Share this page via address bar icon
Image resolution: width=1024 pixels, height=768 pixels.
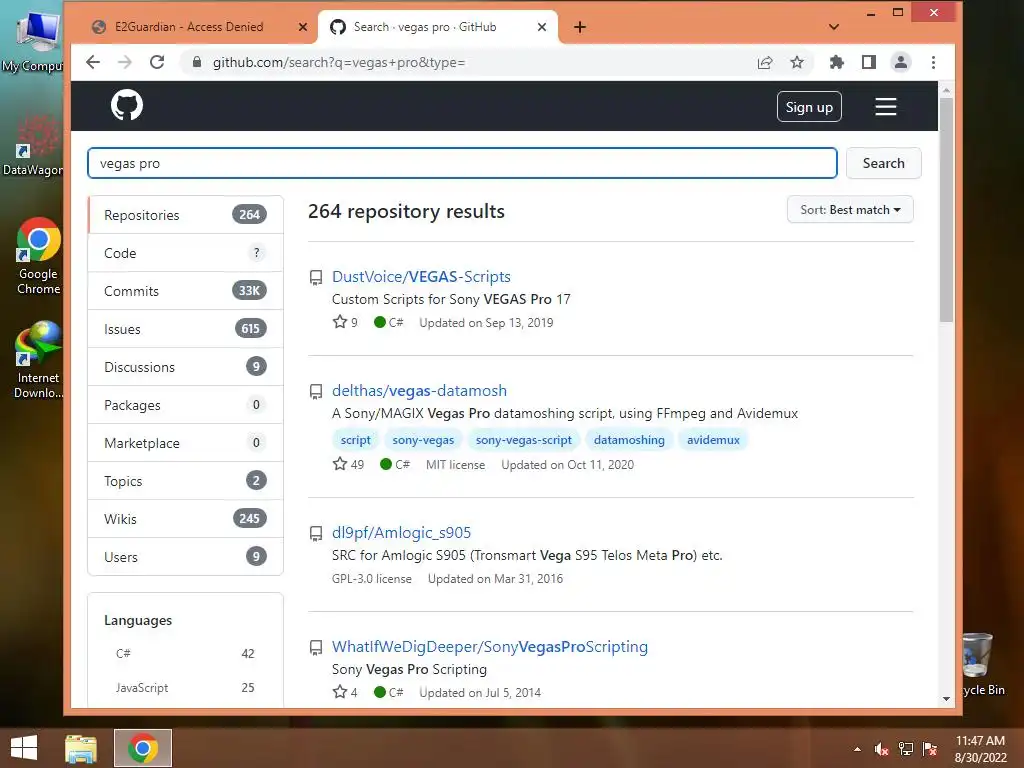coord(765,62)
